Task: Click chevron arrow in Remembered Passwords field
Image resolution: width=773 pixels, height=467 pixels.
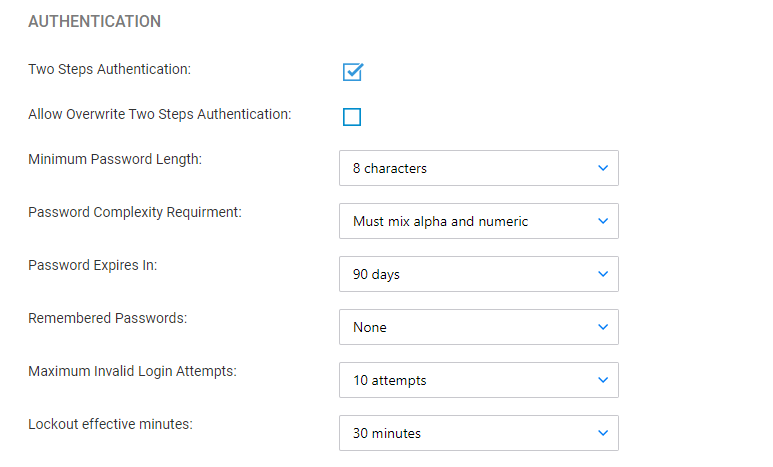Action: point(603,327)
